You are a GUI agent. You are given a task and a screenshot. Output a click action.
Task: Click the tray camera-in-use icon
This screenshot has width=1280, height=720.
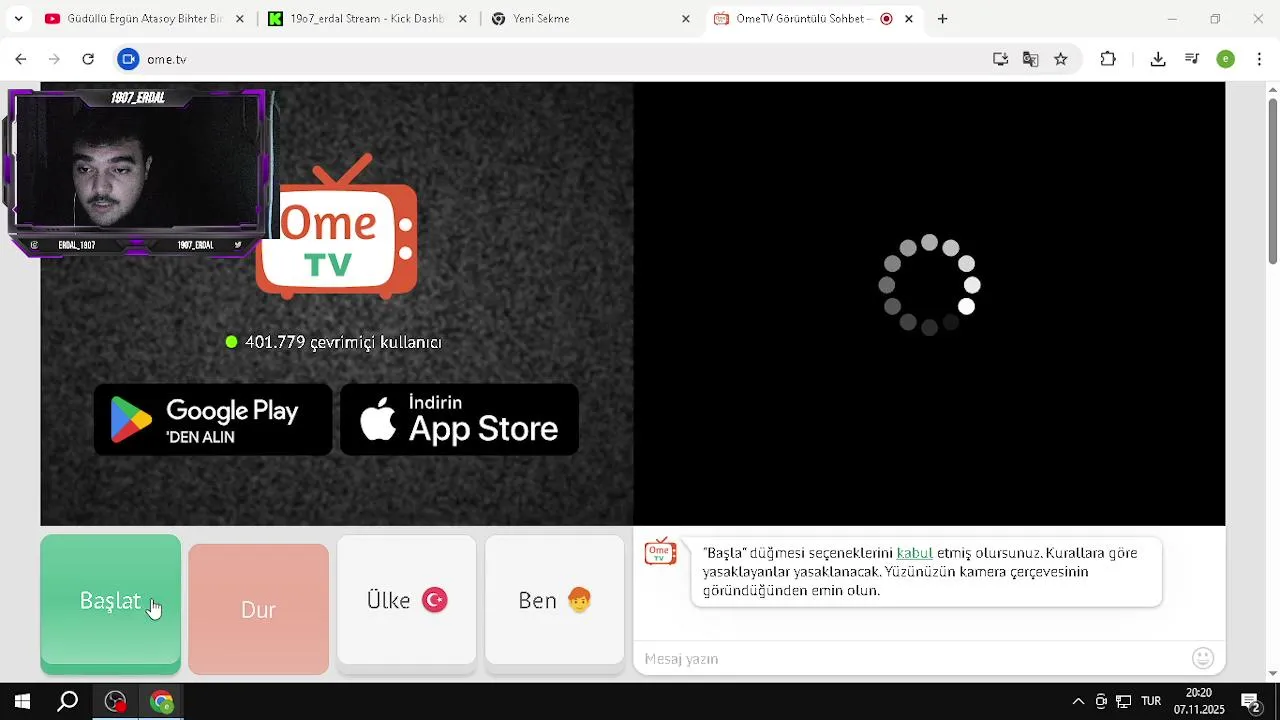click(x=1101, y=702)
